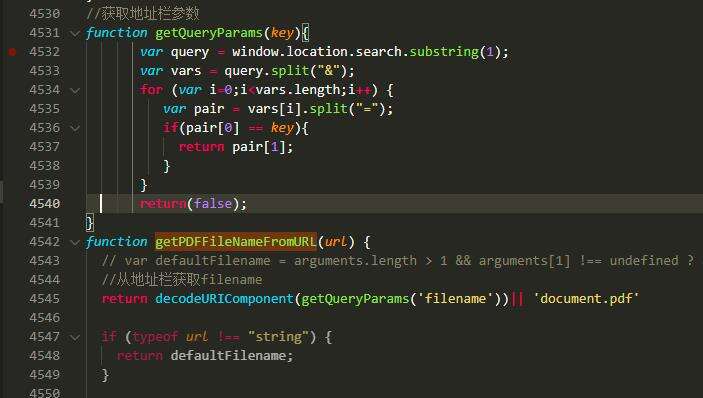Fold the if block at line 4536
Image resolution: width=703 pixels, height=398 pixels.
point(75,128)
